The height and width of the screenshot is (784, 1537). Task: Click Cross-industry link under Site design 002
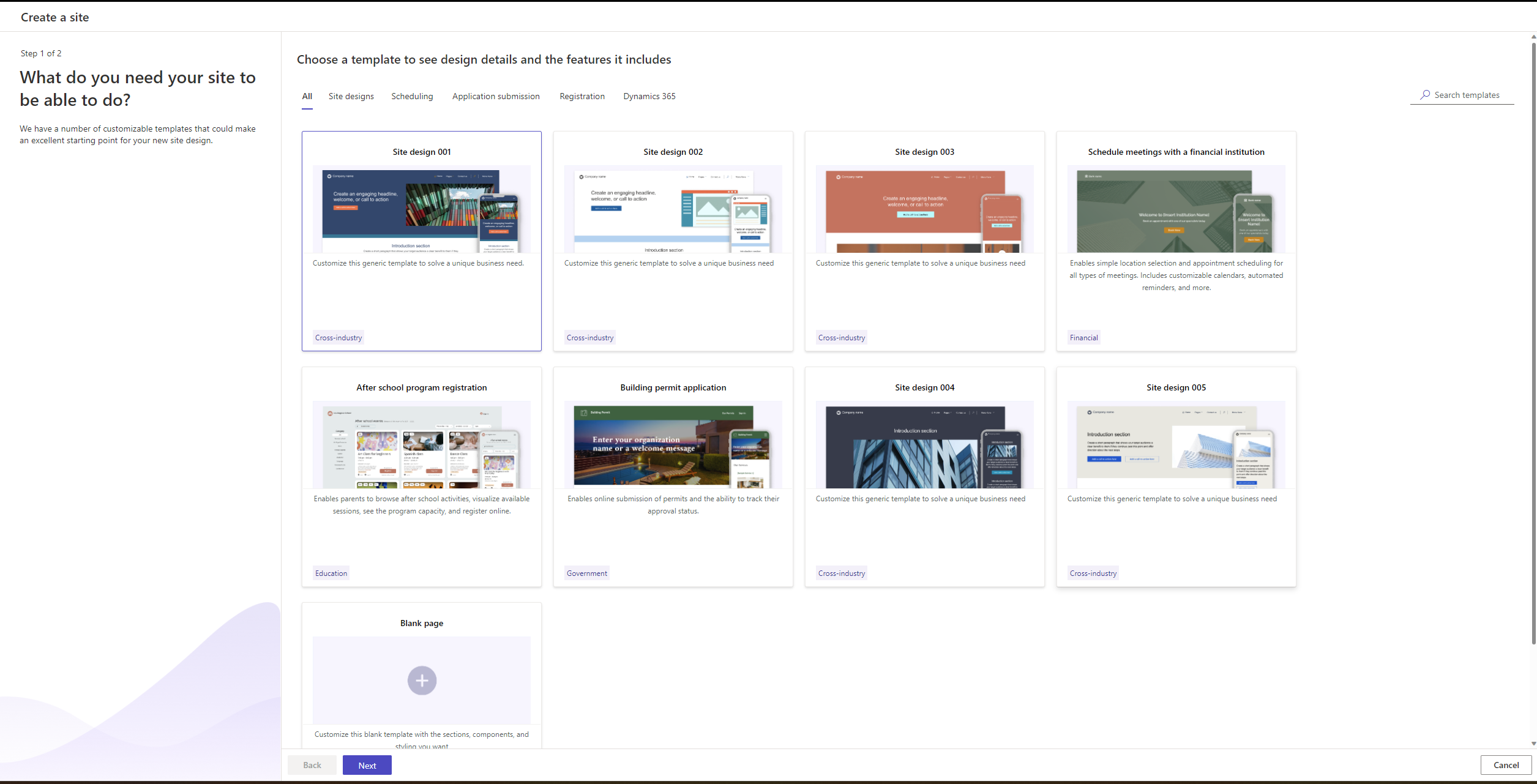(590, 337)
